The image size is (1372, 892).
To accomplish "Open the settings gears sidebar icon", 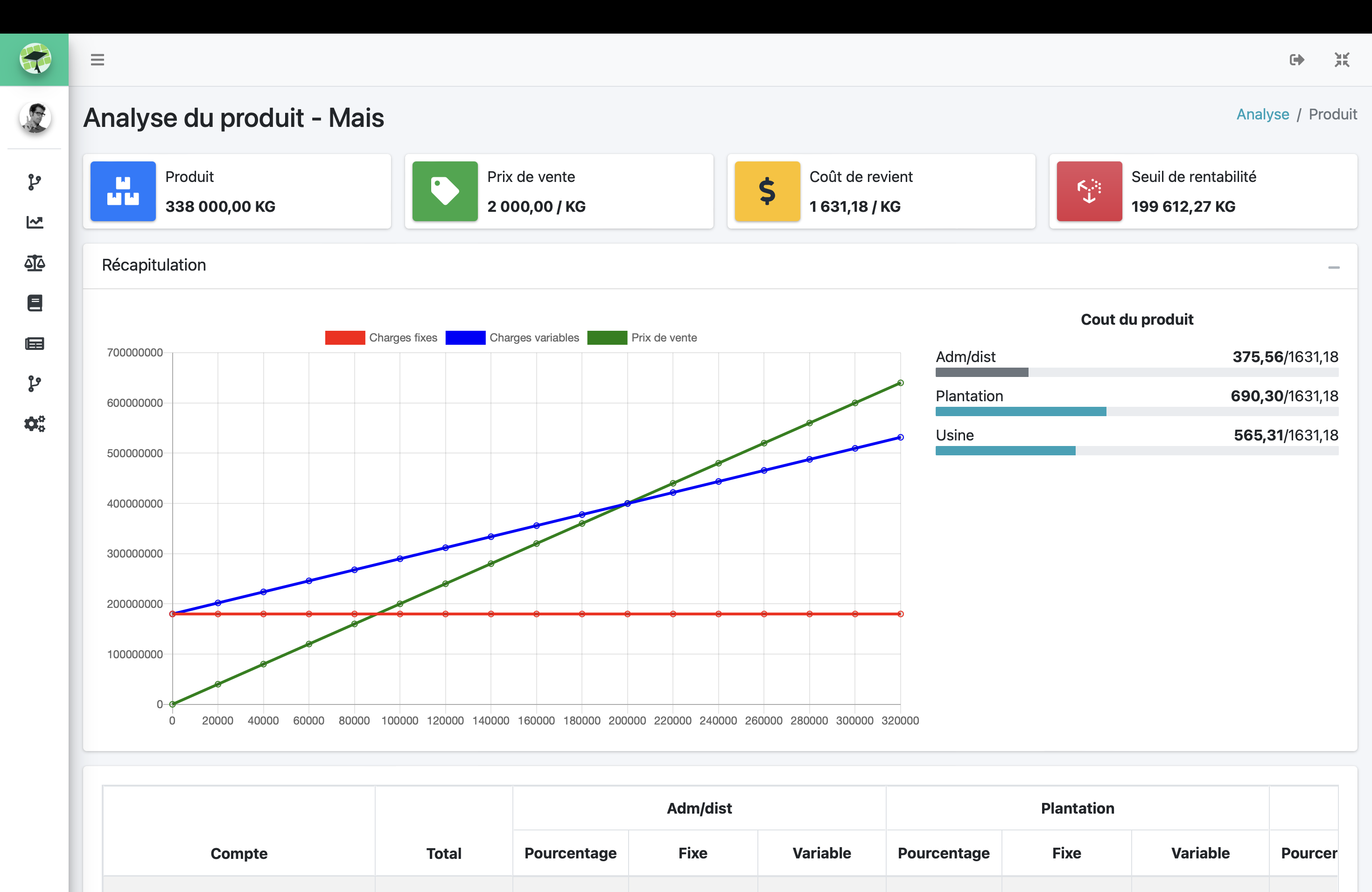I will (x=35, y=424).
